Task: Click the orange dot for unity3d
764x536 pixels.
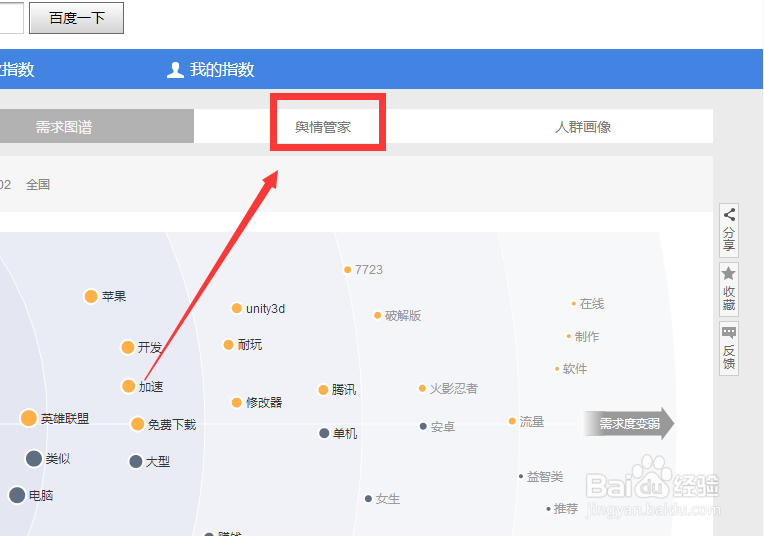Action: (x=237, y=308)
